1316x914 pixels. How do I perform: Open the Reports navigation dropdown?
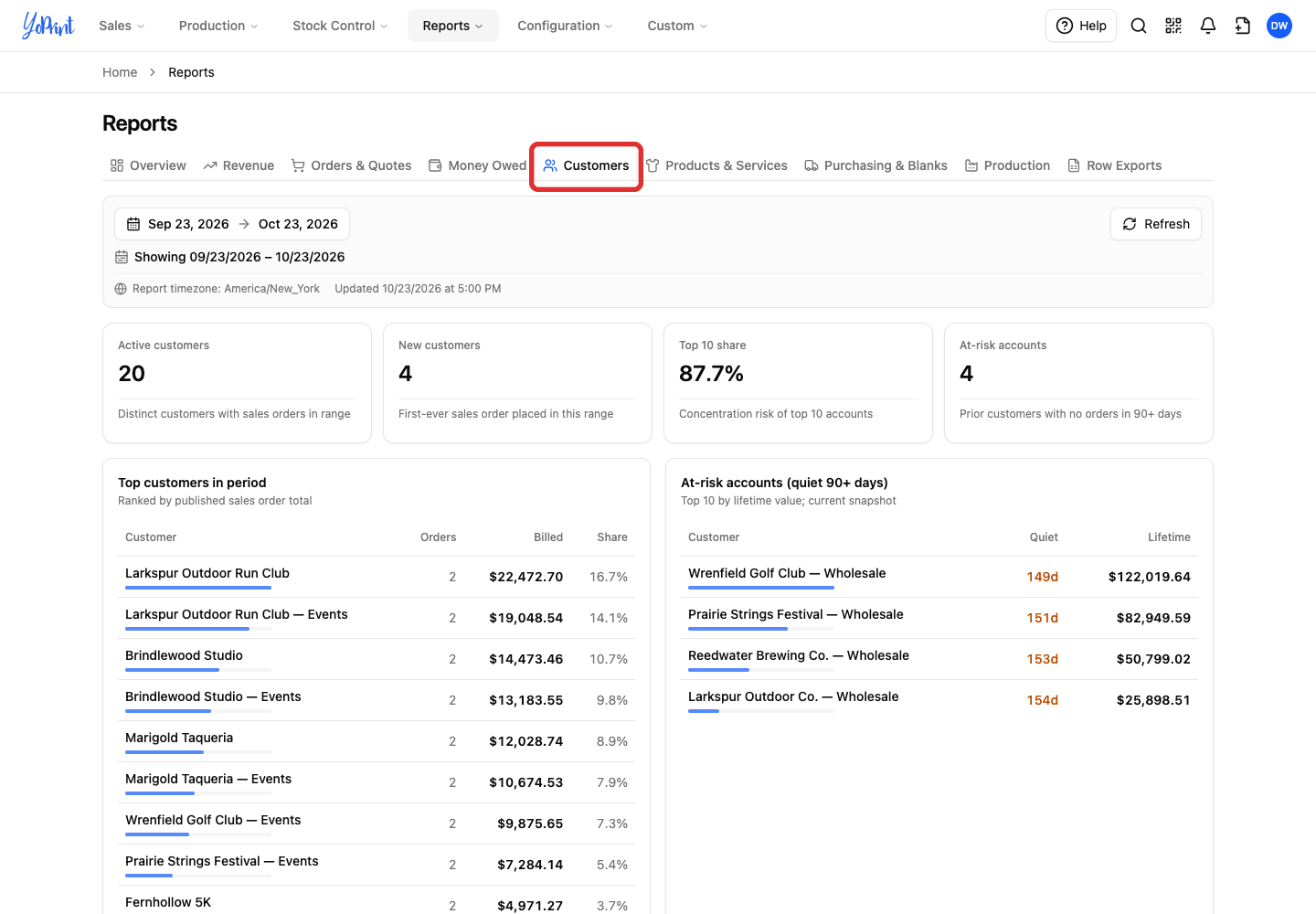(453, 26)
